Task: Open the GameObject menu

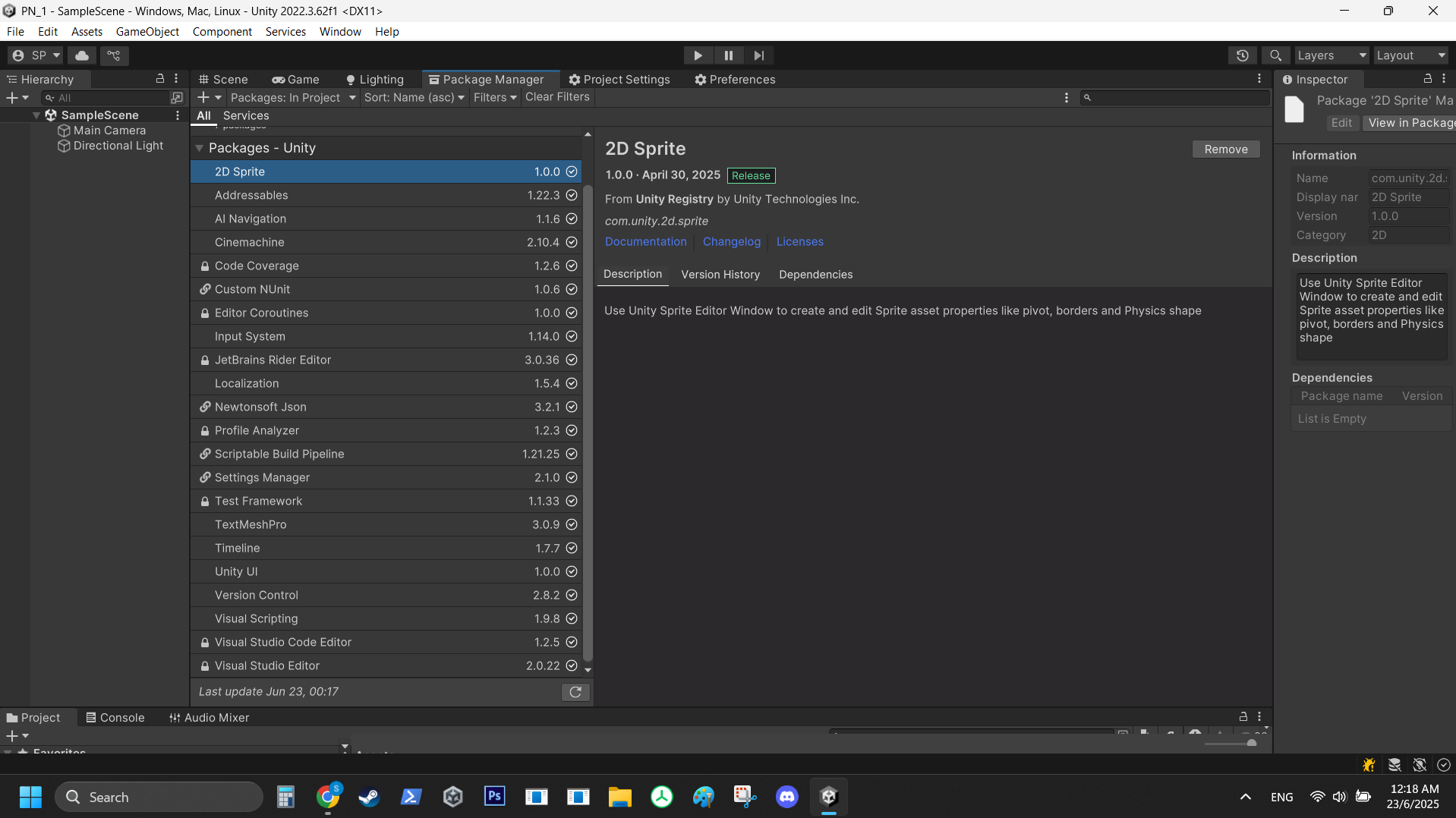Action: point(147,32)
